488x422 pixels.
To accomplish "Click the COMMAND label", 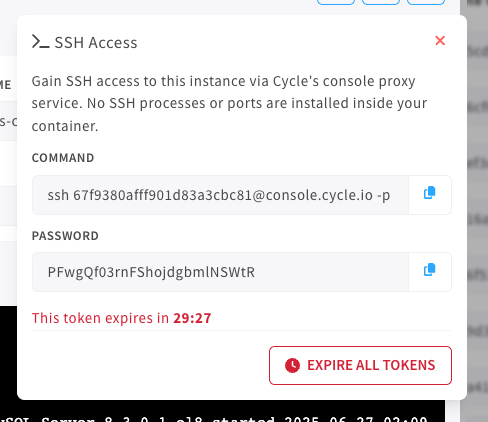I will coord(63,158).
